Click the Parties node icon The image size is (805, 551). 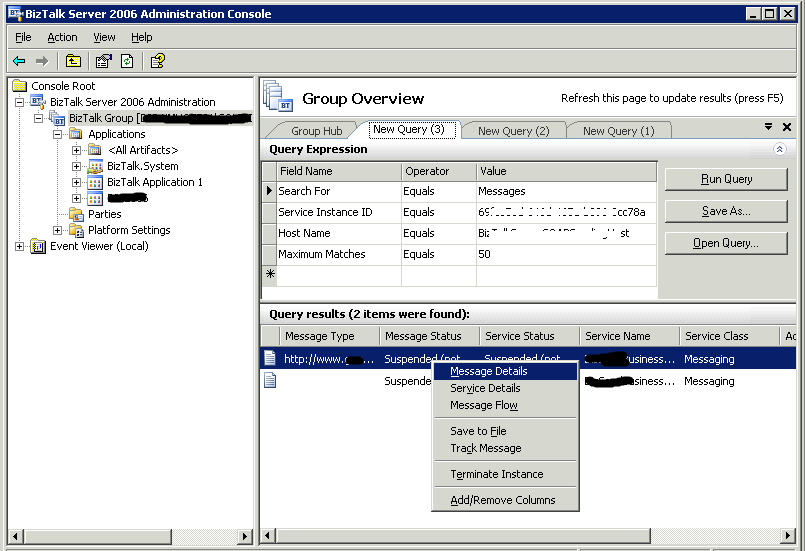pyautogui.click(x=76, y=214)
